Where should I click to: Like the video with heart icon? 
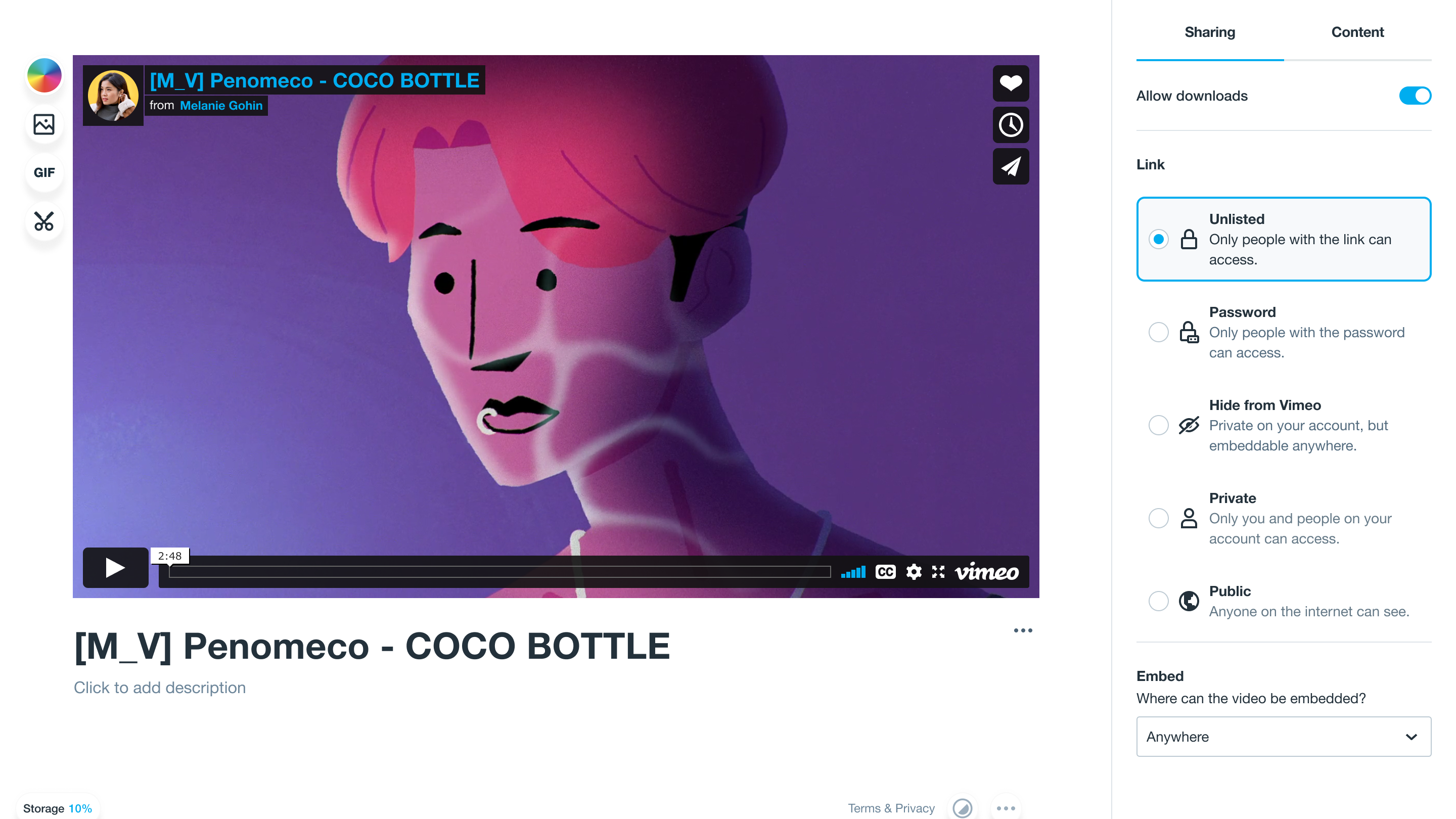tap(1011, 83)
